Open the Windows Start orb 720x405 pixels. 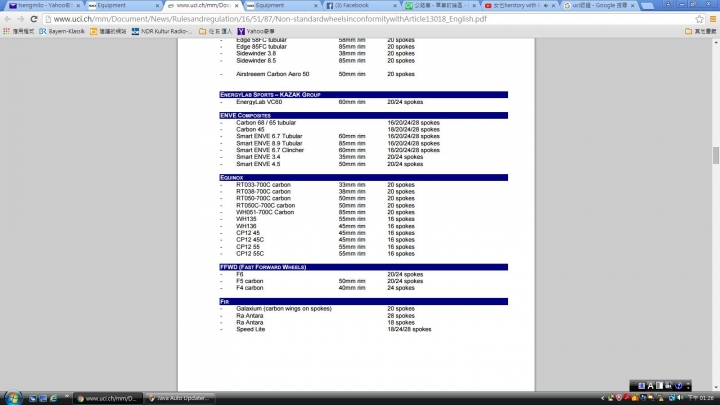[x=13, y=398]
